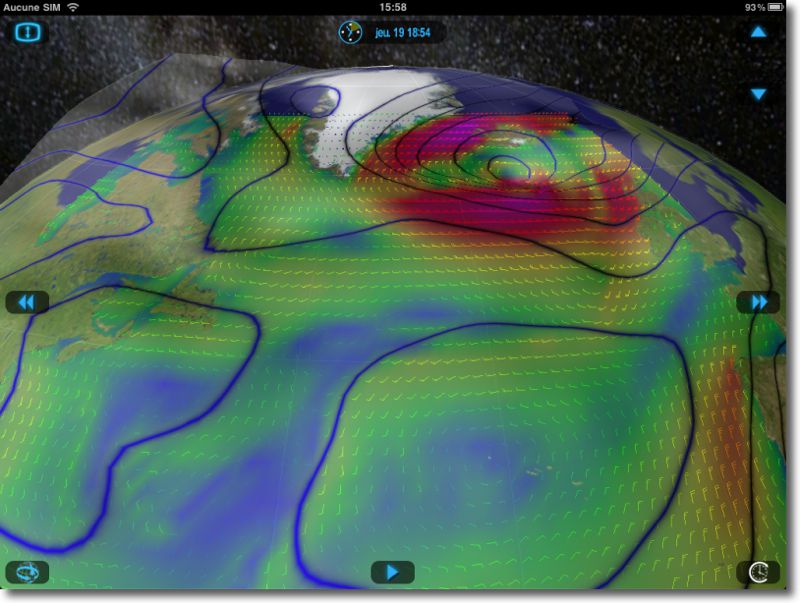Tap the 93 % battery percentage
The width and height of the screenshot is (800, 603).
tap(755, 7)
